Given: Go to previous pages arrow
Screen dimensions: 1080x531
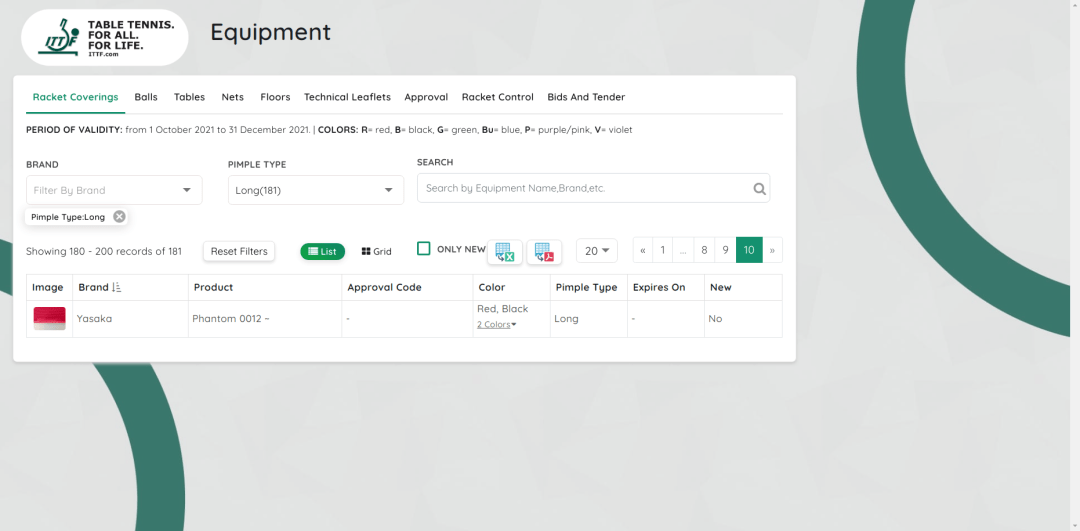Looking at the screenshot, I should [643, 251].
